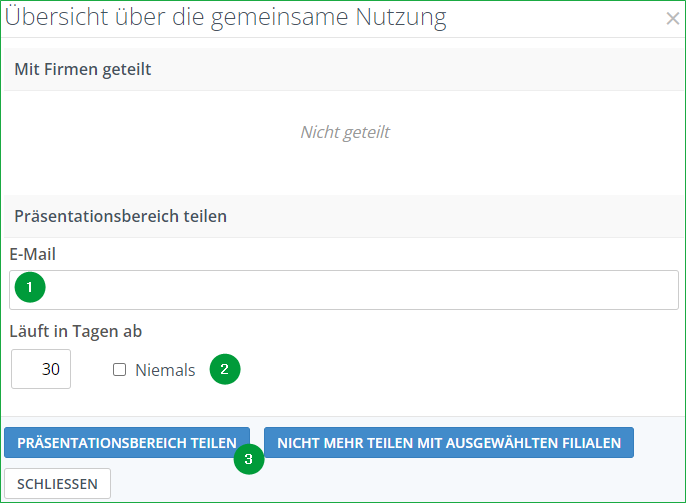Click the green badge numbered 2

[x=225, y=369]
